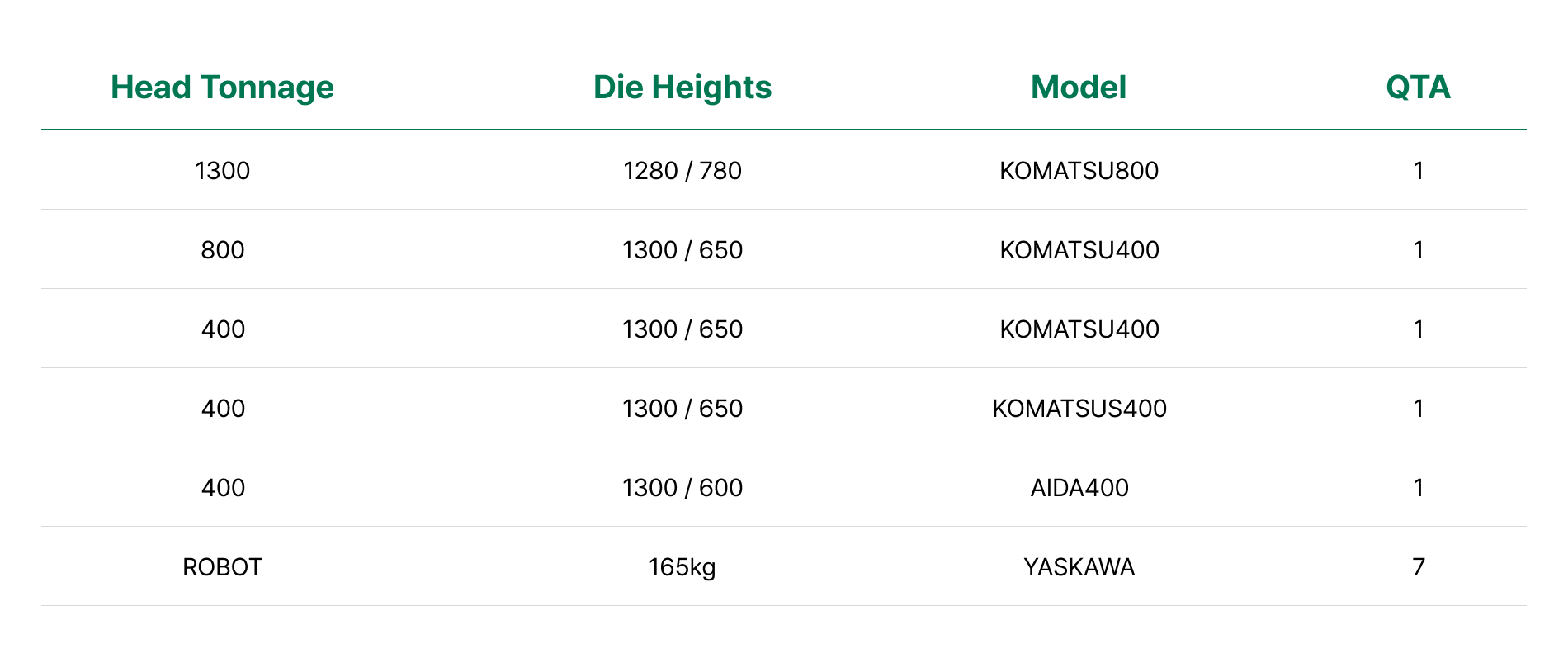Click the 1280 / 780 die height
Screen dimensions: 1568x672
(x=682, y=171)
